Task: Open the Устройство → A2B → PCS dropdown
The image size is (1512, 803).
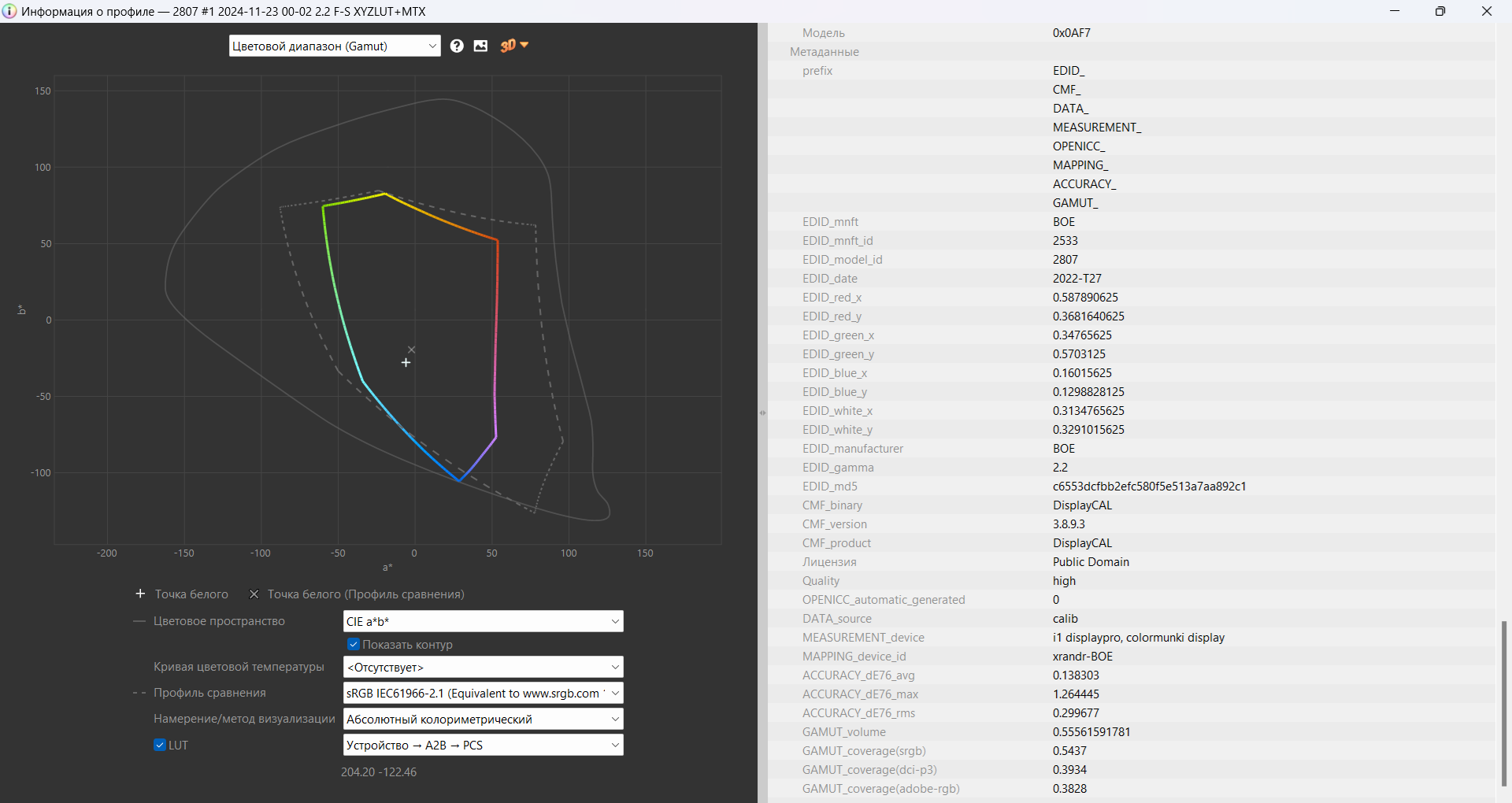Action: (x=483, y=745)
